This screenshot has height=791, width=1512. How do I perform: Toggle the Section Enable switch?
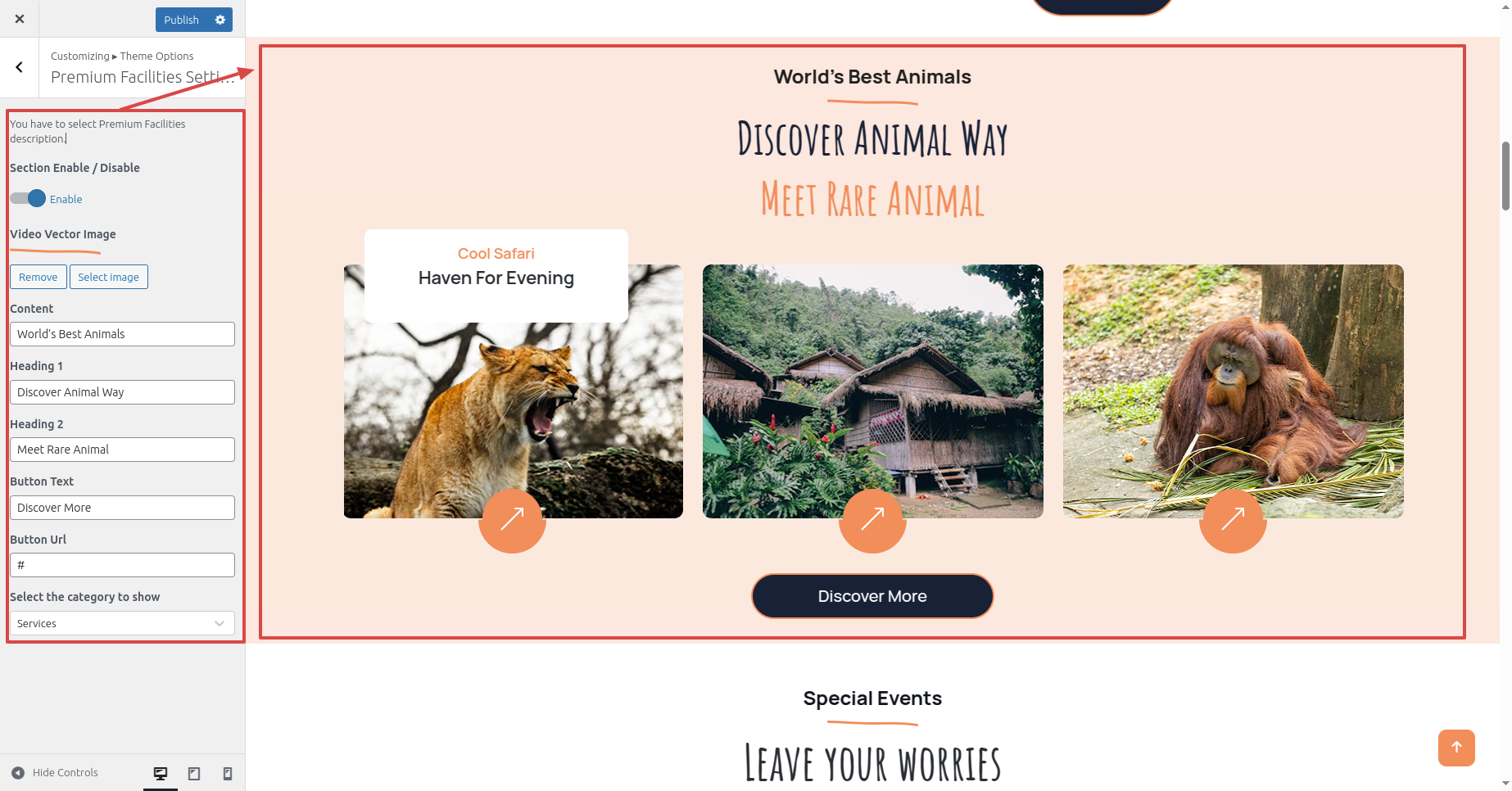[x=28, y=198]
